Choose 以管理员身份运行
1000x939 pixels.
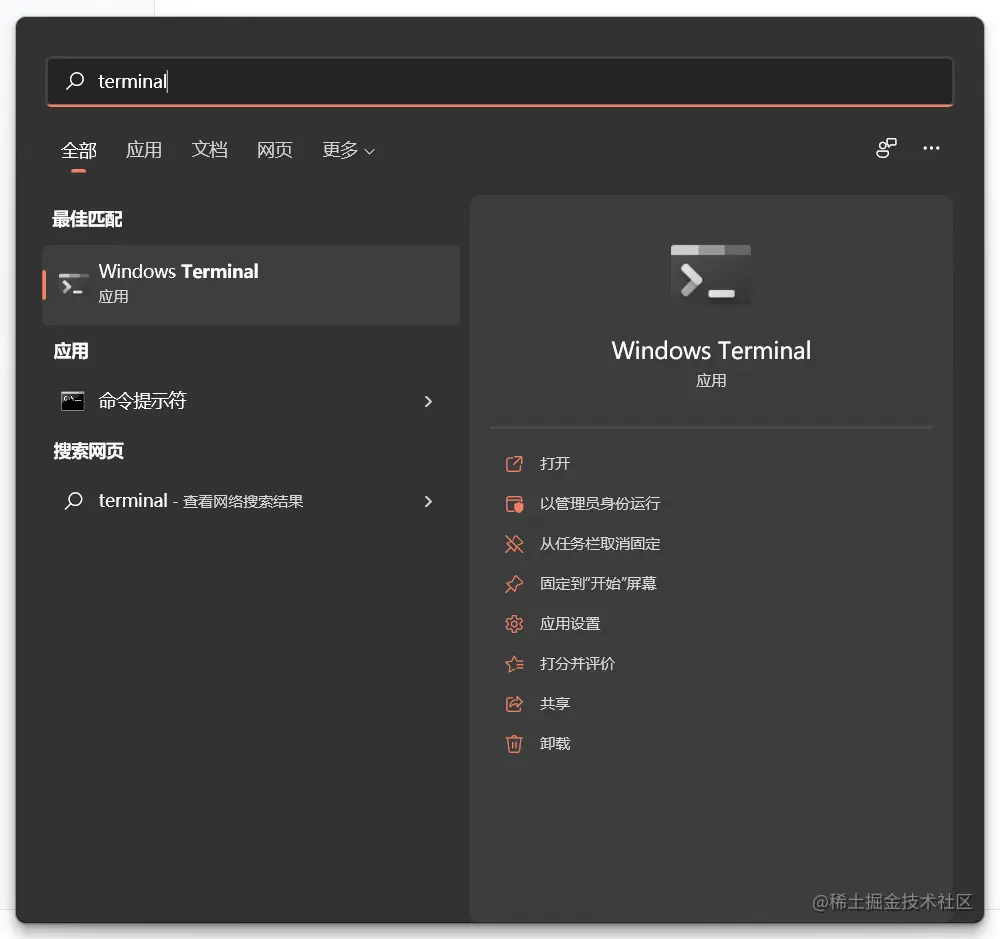(x=600, y=504)
